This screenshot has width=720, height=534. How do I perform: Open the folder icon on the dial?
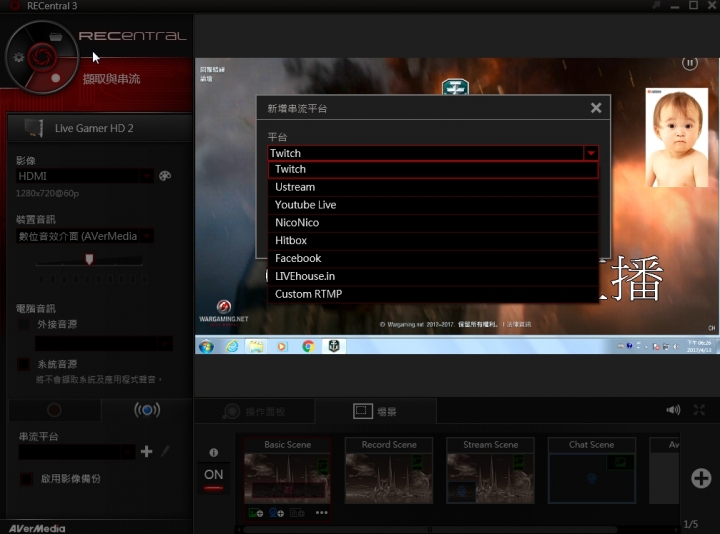56,37
